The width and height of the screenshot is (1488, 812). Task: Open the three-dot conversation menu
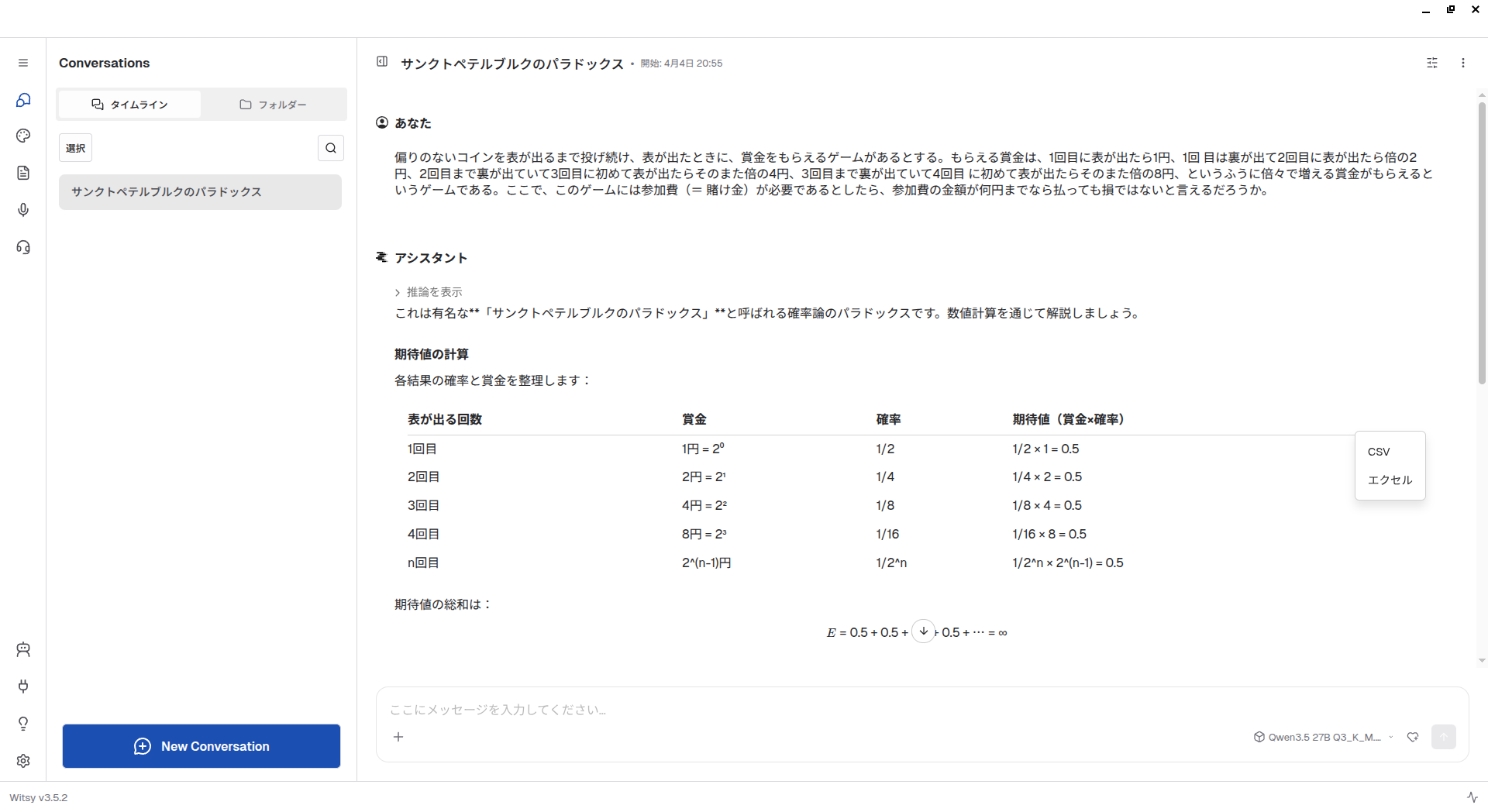(x=1462, y=63)
